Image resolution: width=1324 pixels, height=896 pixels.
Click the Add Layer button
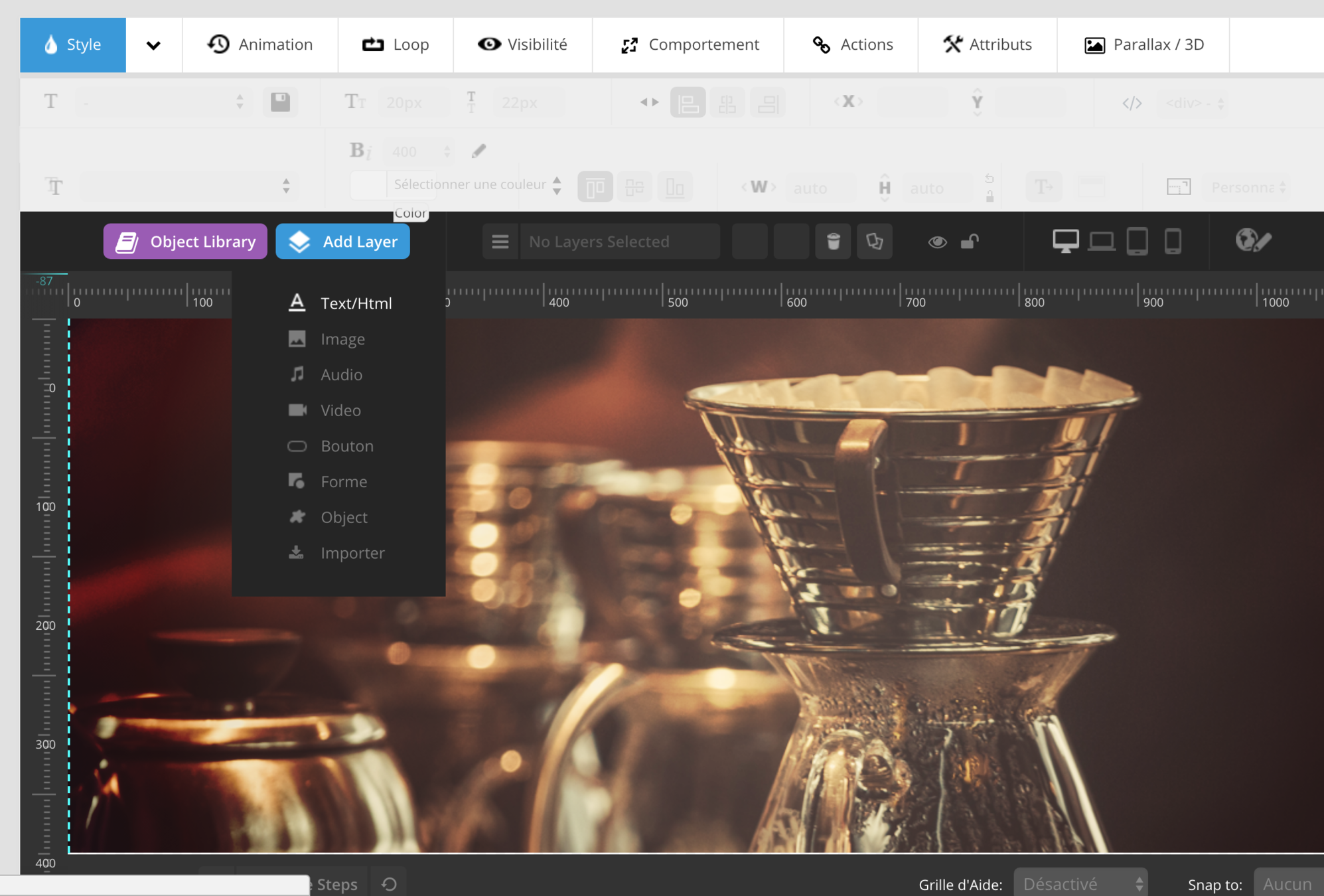(x=342, y=242)
